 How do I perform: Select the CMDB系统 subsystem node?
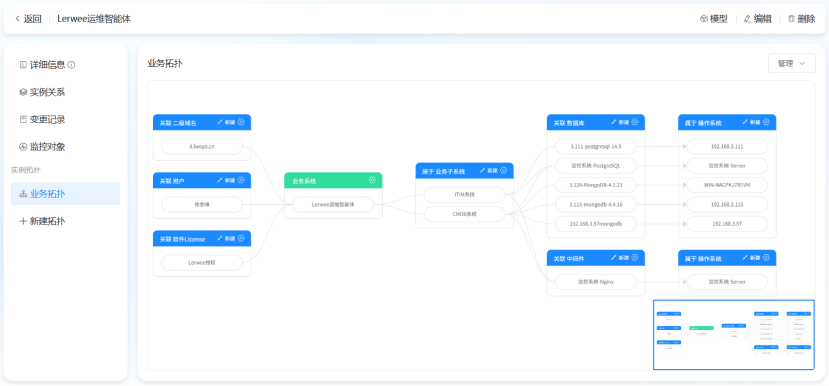(x=465, y=214)
